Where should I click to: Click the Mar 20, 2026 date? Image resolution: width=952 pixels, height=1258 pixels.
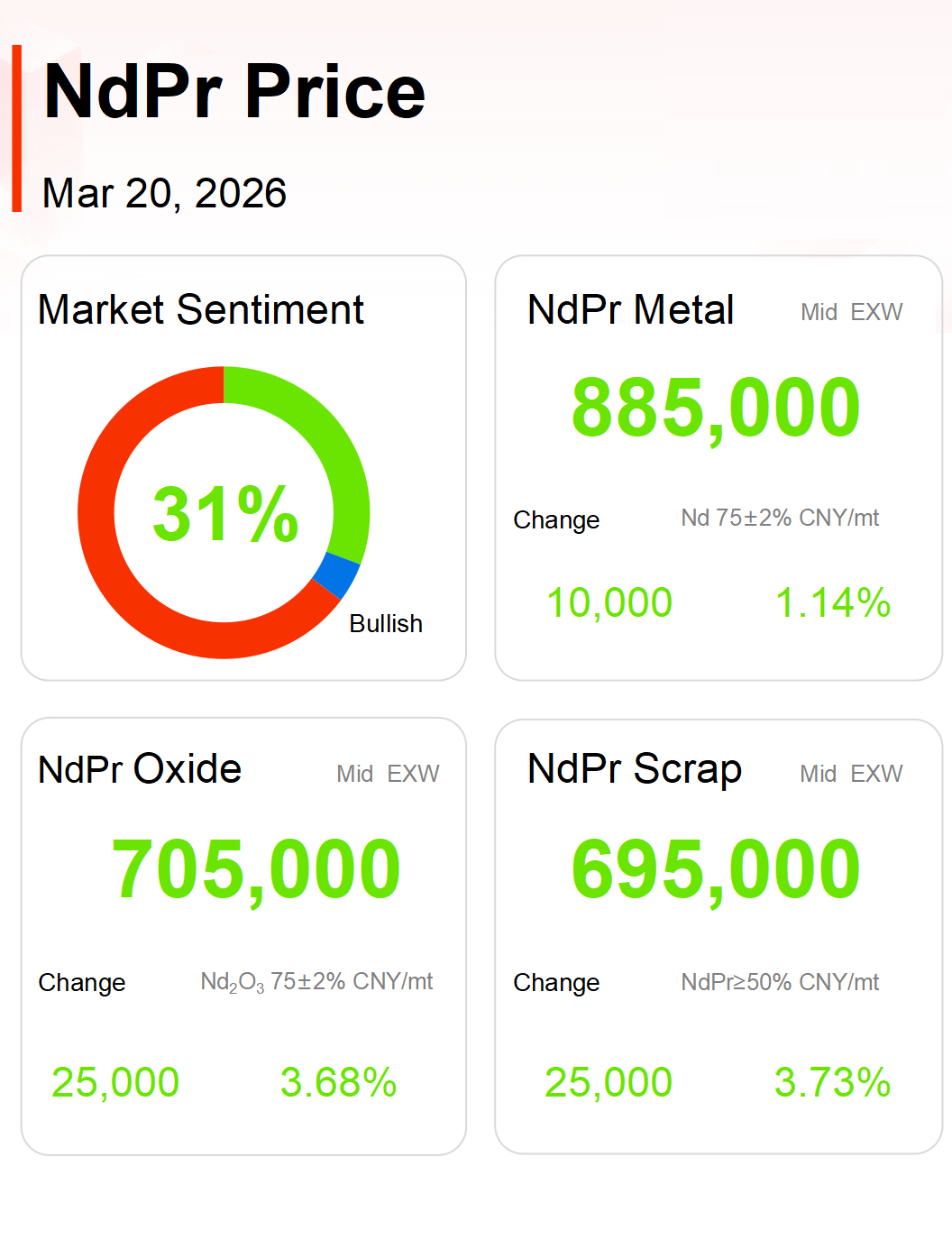tap(164, 193)
